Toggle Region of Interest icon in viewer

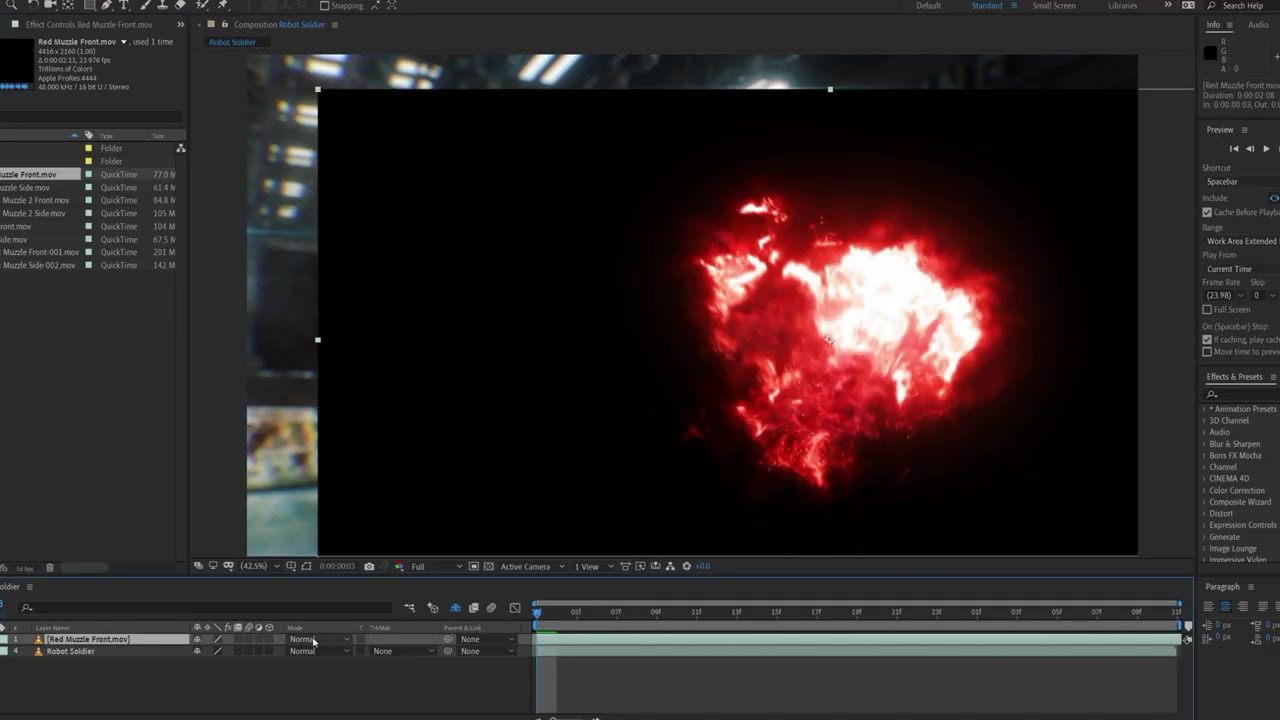point(473,566)
